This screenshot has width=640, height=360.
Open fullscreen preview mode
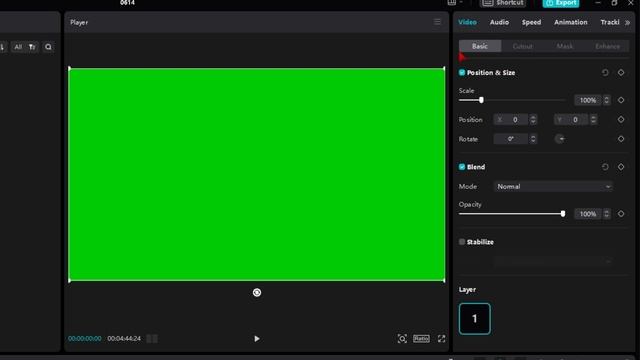pyautogui.click(x=442, y=339)
